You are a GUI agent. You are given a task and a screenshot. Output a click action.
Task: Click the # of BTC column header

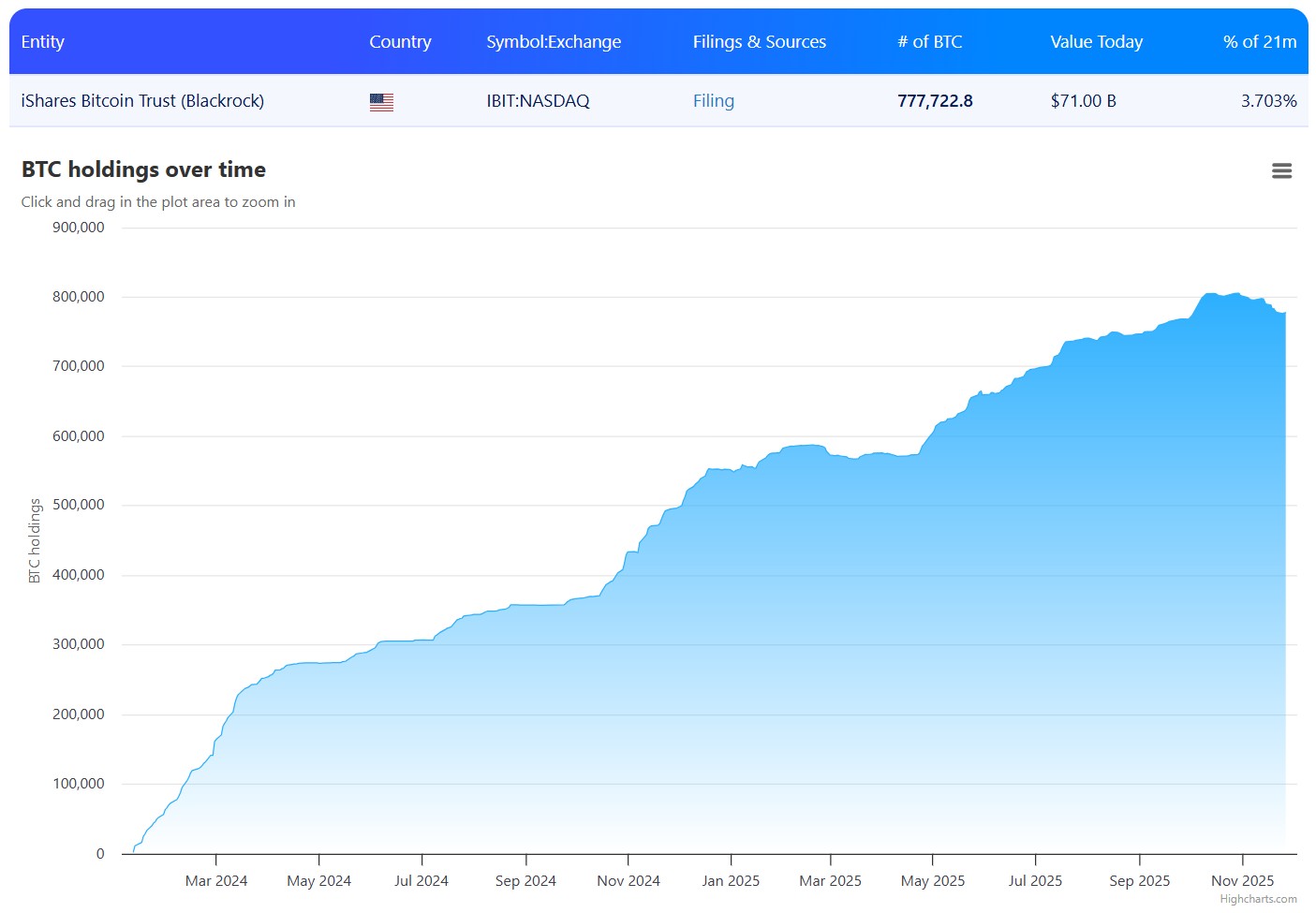click(x=929, y=42)
